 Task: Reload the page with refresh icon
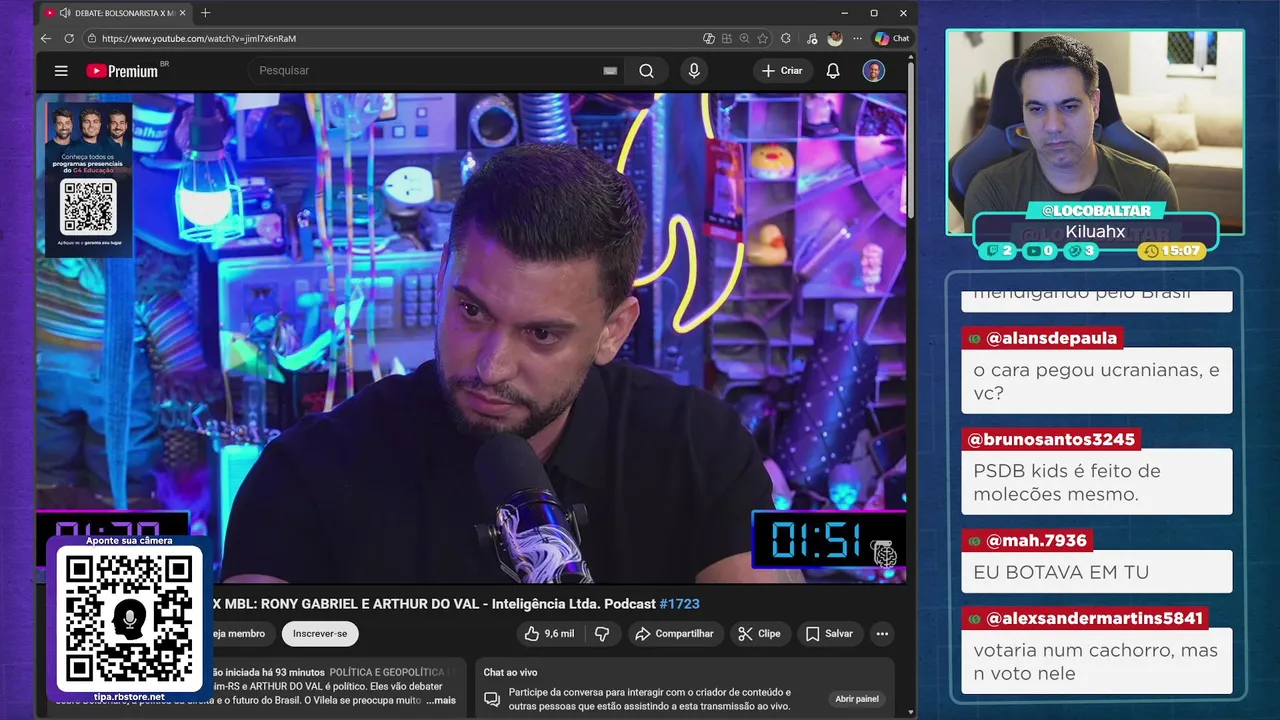69,38
